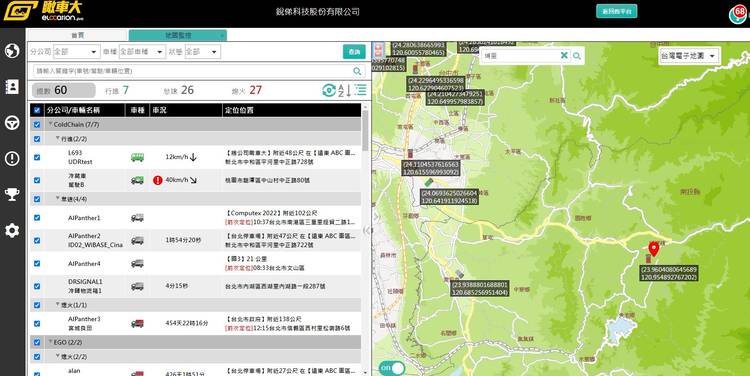Open the settings gear in sidebar
This screenshot has height=376, width=750.
click(x=12, y=231)
